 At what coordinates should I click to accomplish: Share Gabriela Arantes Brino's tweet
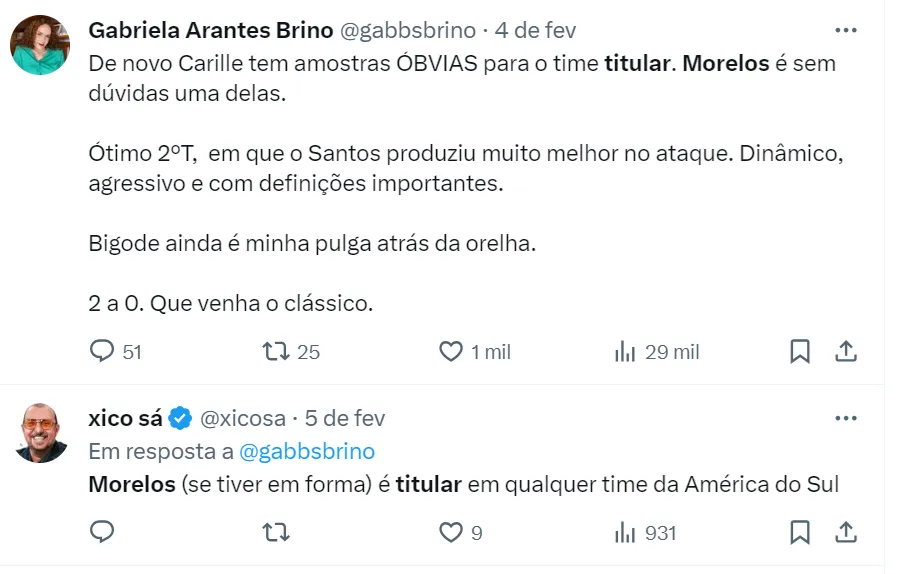(845, 351)
